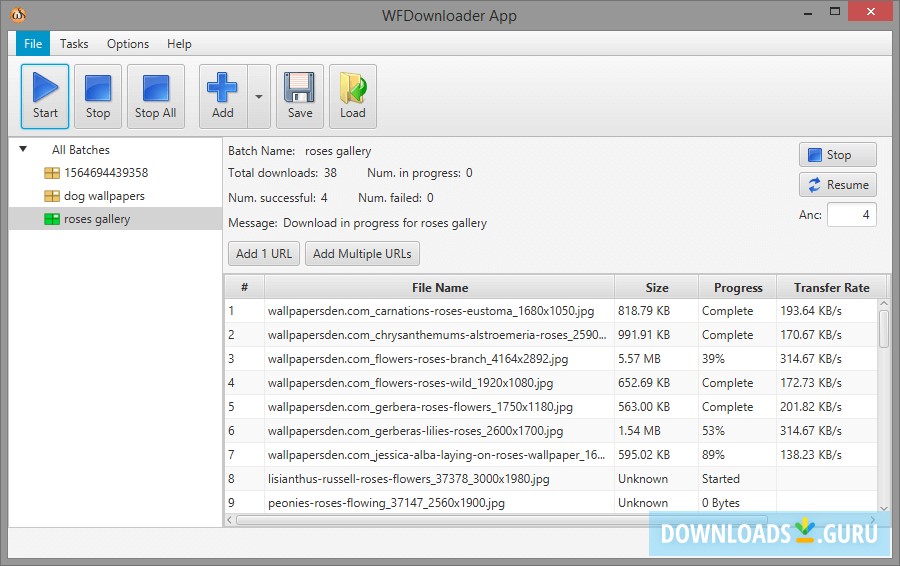Viewport: 900px width, 566px height.
Task: Select the jessica-alba-laying-on-roses-wallpaper row
Action: point(551,455)
